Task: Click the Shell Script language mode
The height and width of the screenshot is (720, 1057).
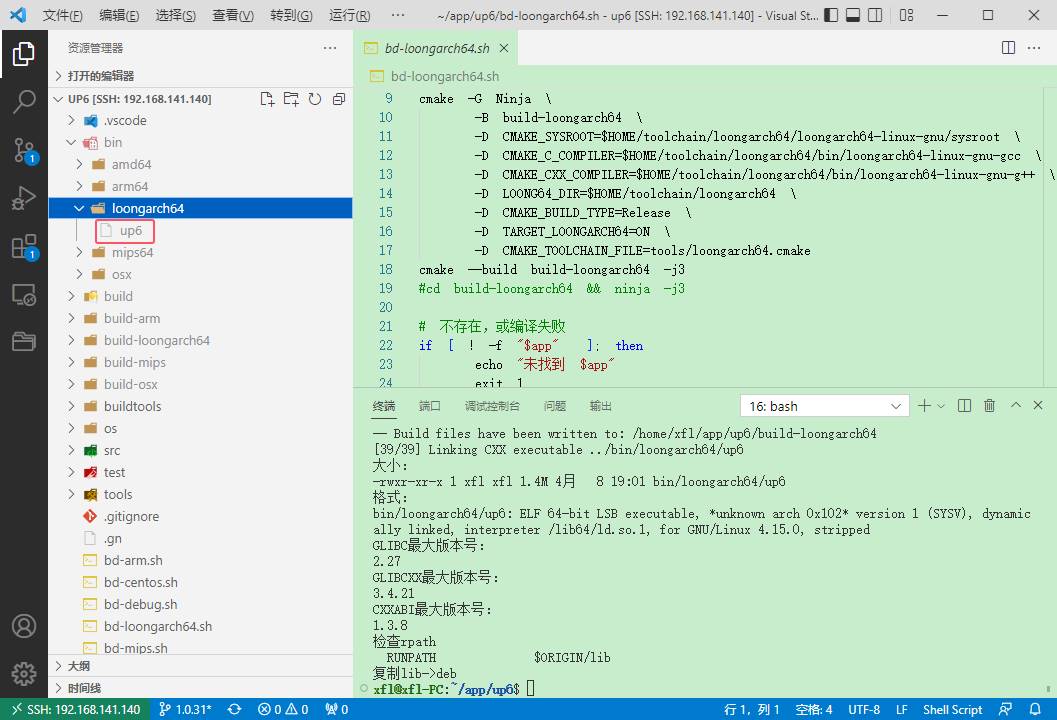Action: [x=952, y=709]
